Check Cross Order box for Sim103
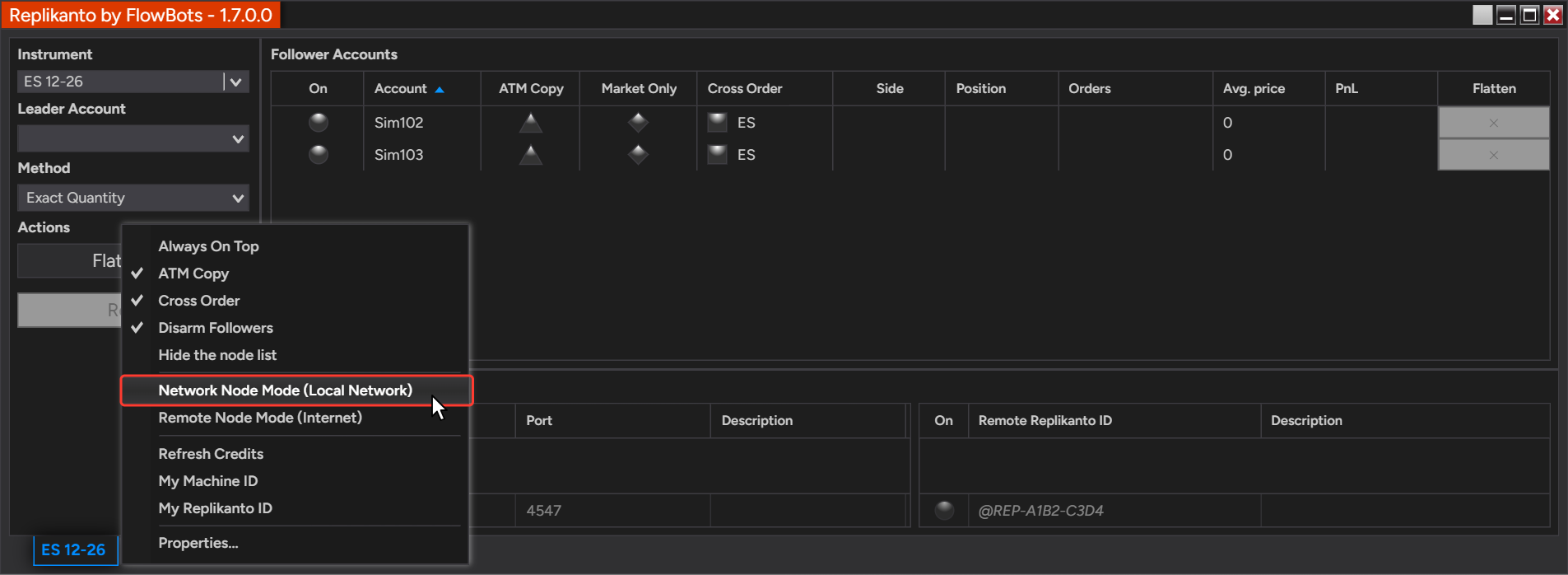 [718, 154]
